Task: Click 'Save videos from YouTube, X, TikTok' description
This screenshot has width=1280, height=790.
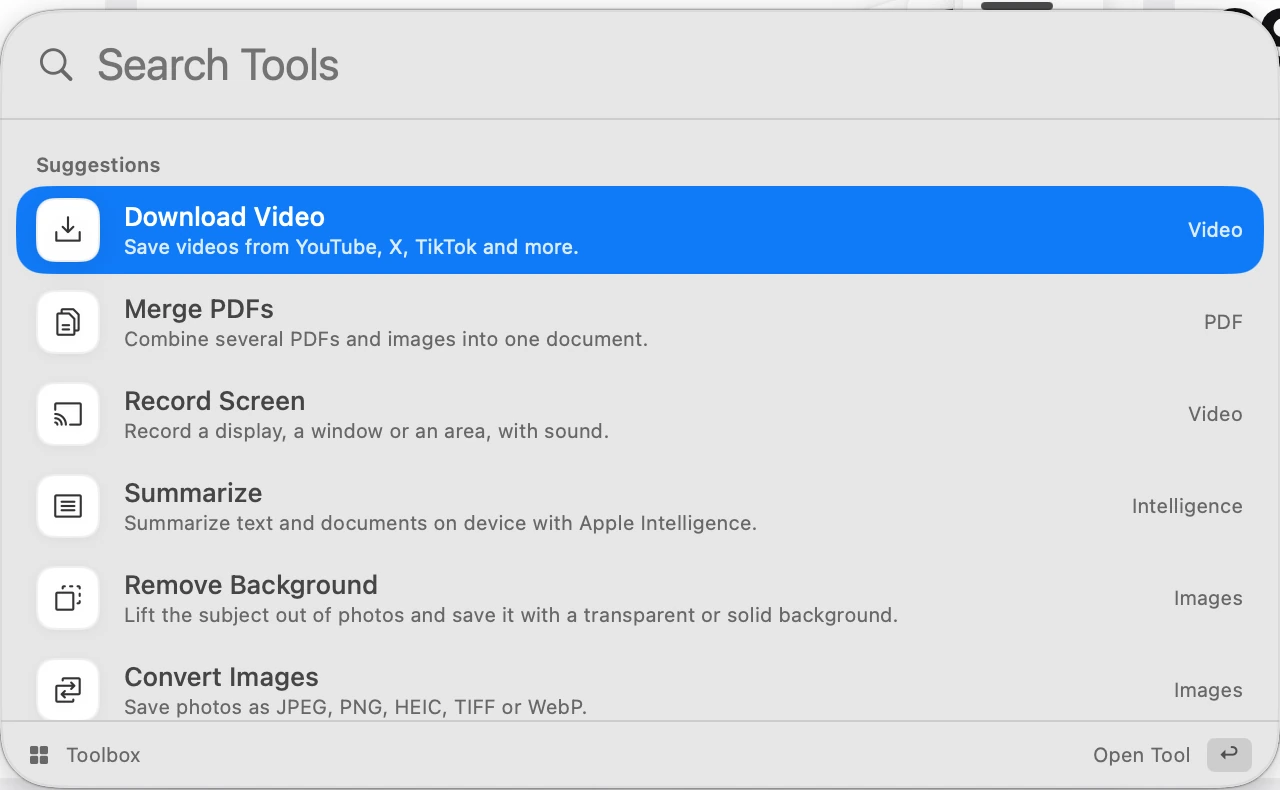Action: pos(351,247)
